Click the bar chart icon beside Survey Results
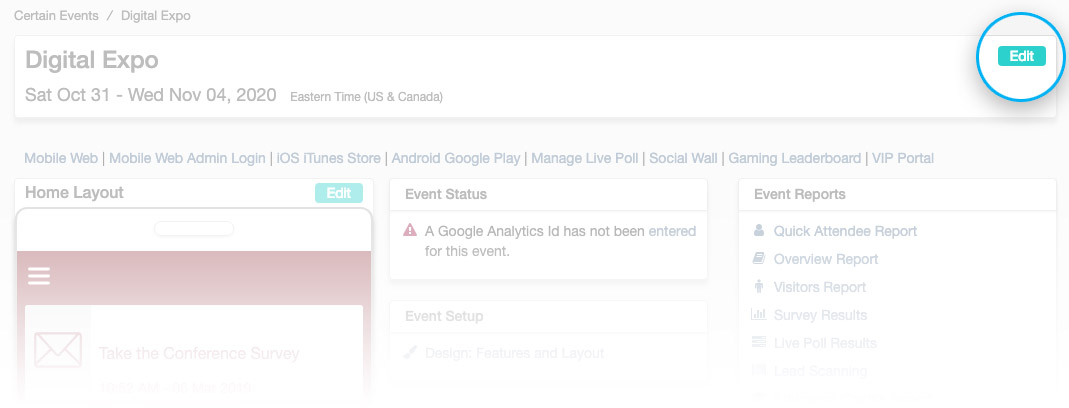Viewport: 1069px width, 408px height. [759, 315]
